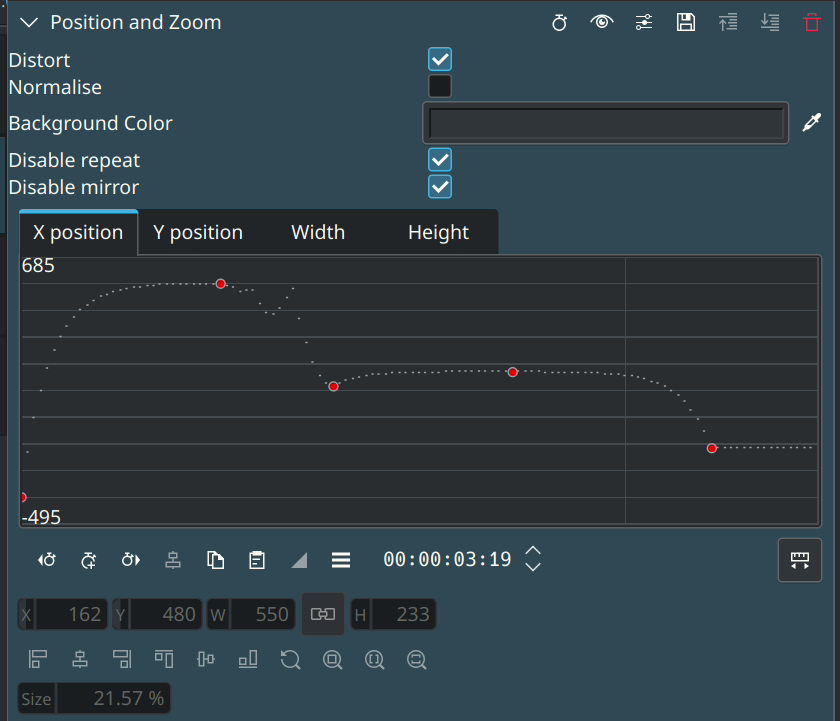
Task: Enable the Normalise checkbox
Action: click(x=440, y=86)
